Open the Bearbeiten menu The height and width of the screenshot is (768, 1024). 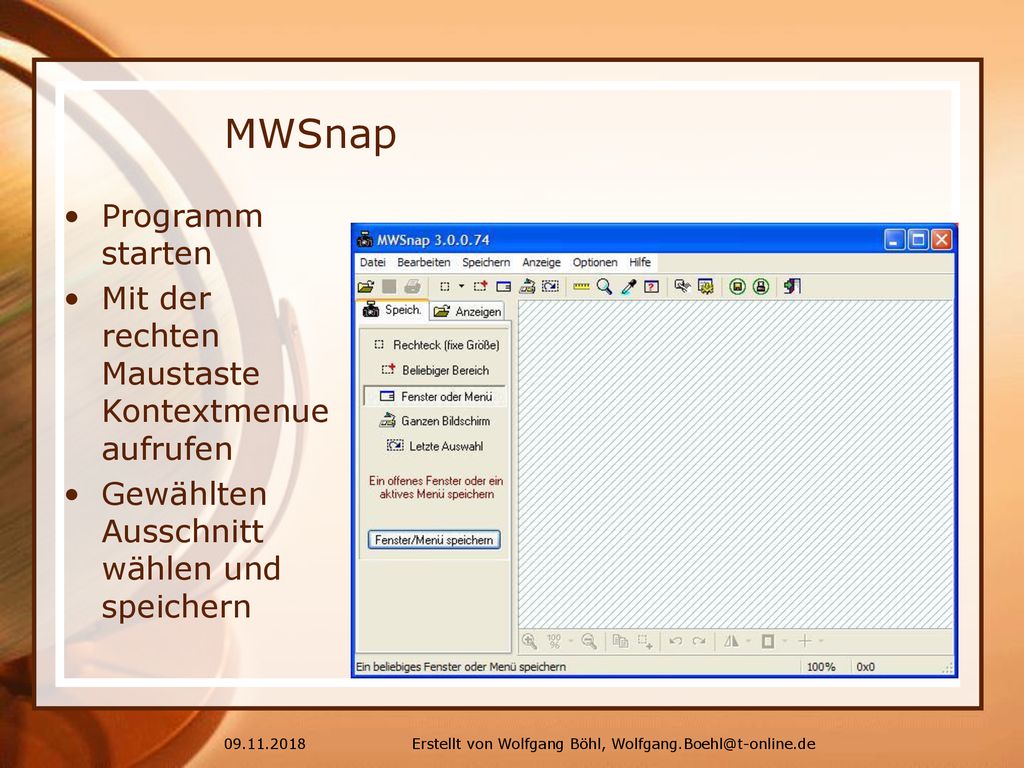click(424, 263)
